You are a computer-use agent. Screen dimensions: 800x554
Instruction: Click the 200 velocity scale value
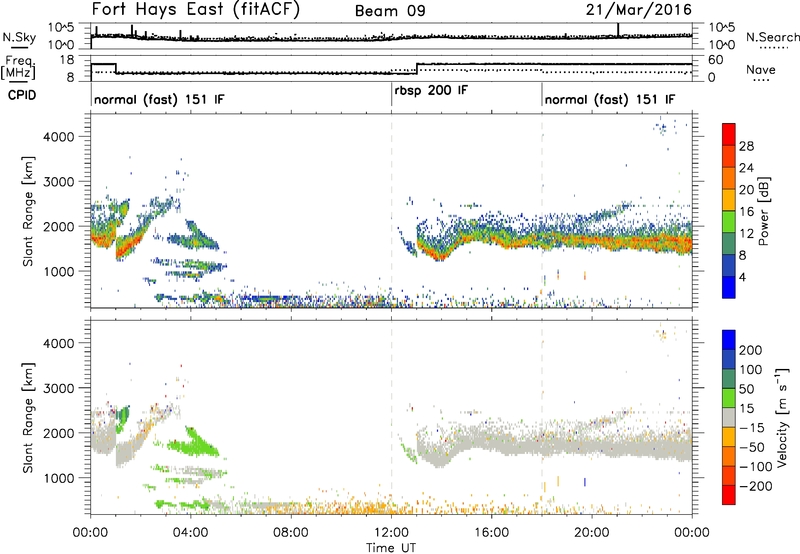[x=751, y=350]
